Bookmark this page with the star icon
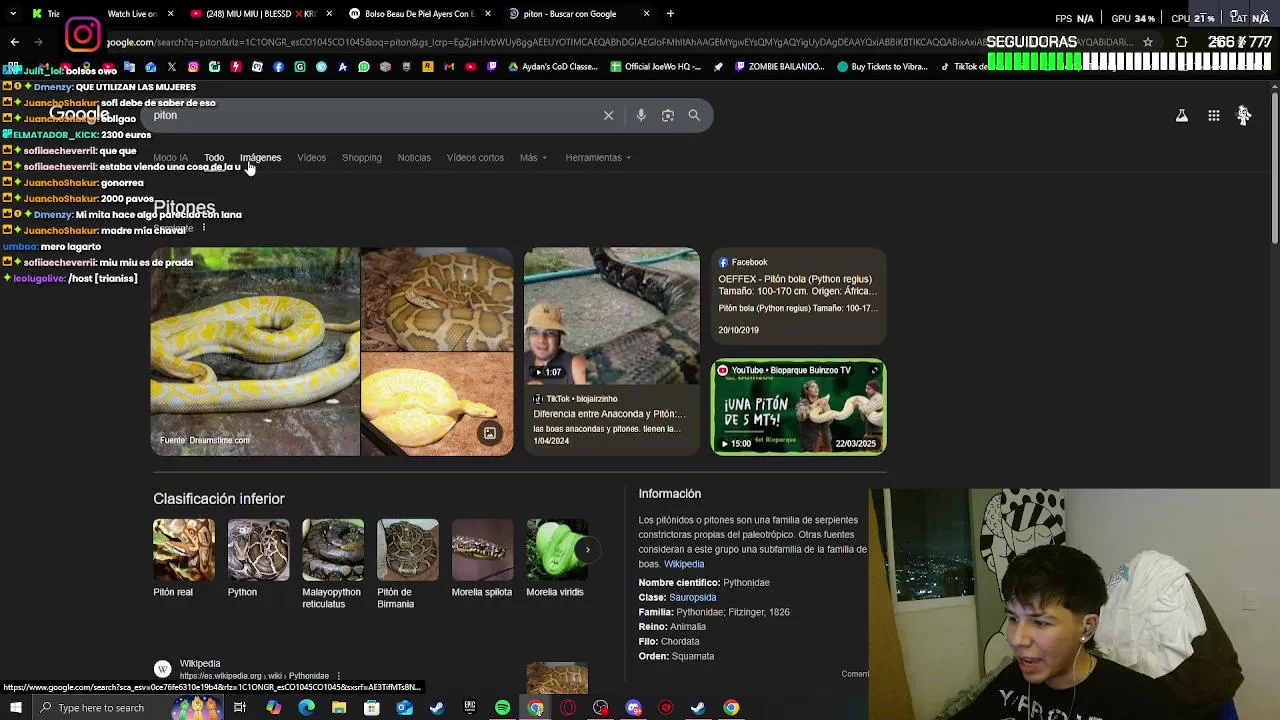1280x720 pixels. pyautogui.click(x=1148, y=42)
